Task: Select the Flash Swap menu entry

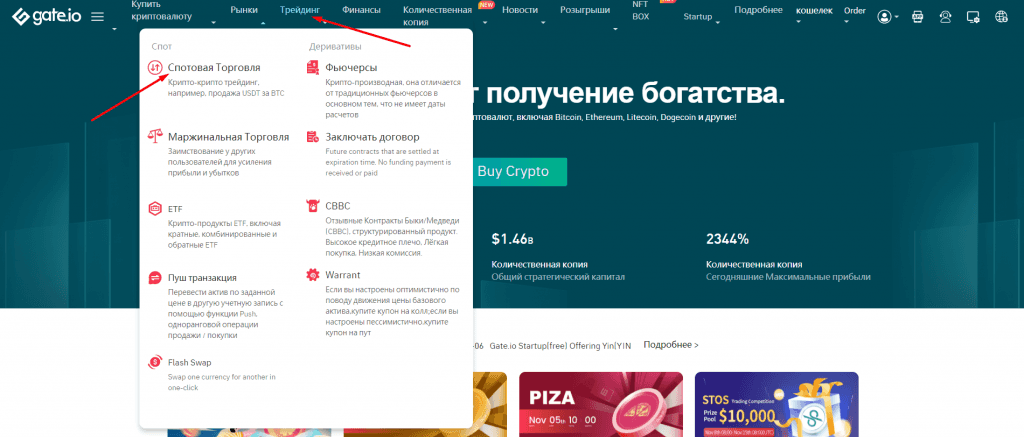Action: (189, 362)
